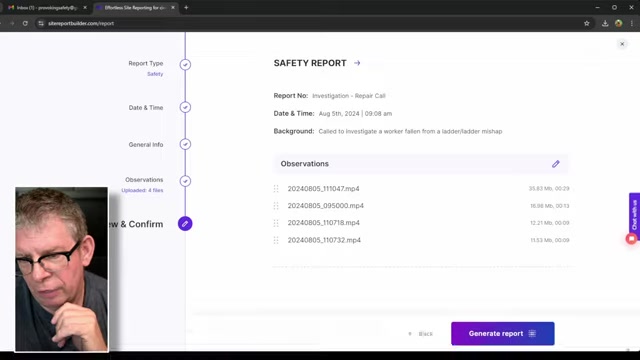Open the browser profile avatar

point(619,23)
